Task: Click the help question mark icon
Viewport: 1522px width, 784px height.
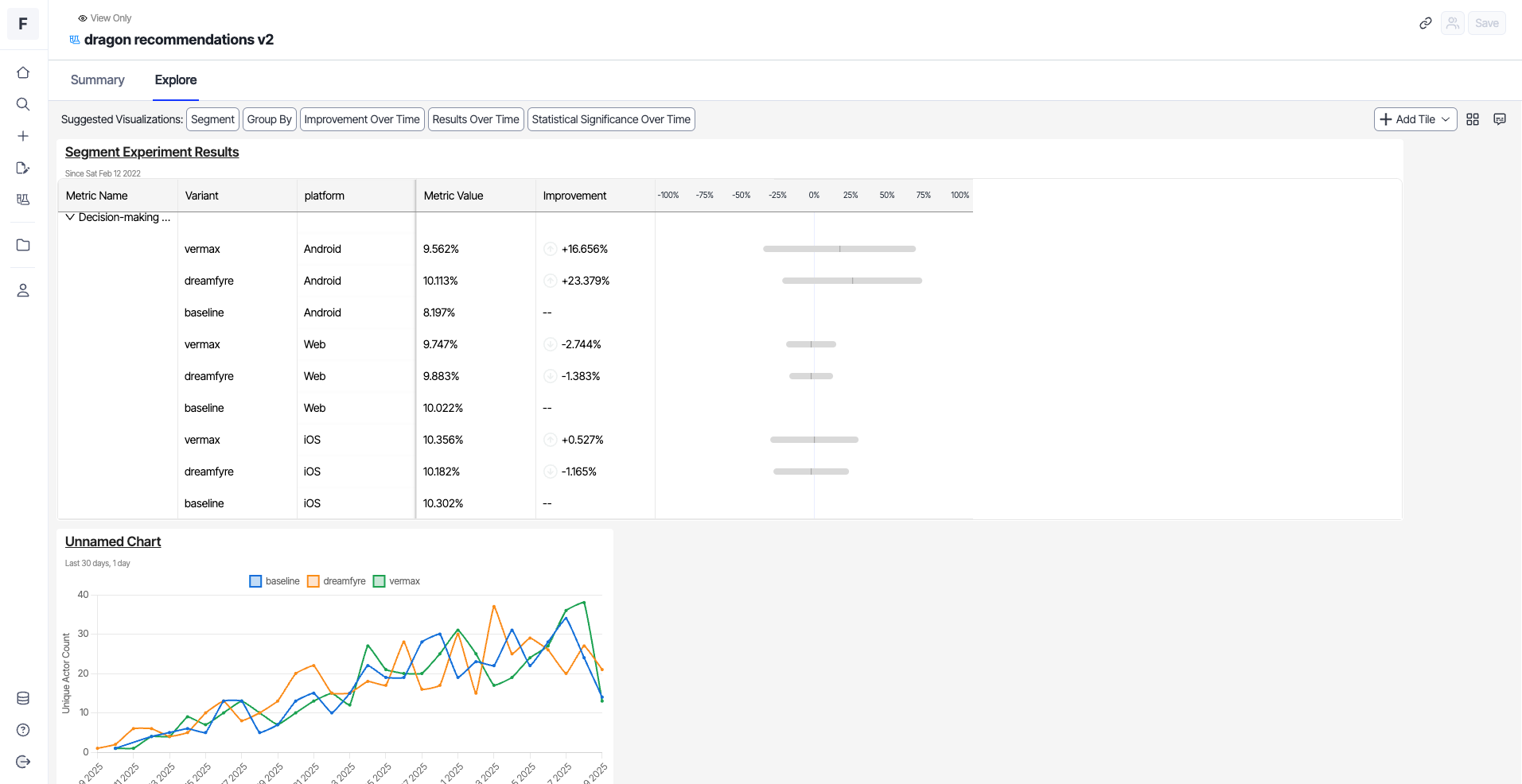Action: click(x=23, y=730)
